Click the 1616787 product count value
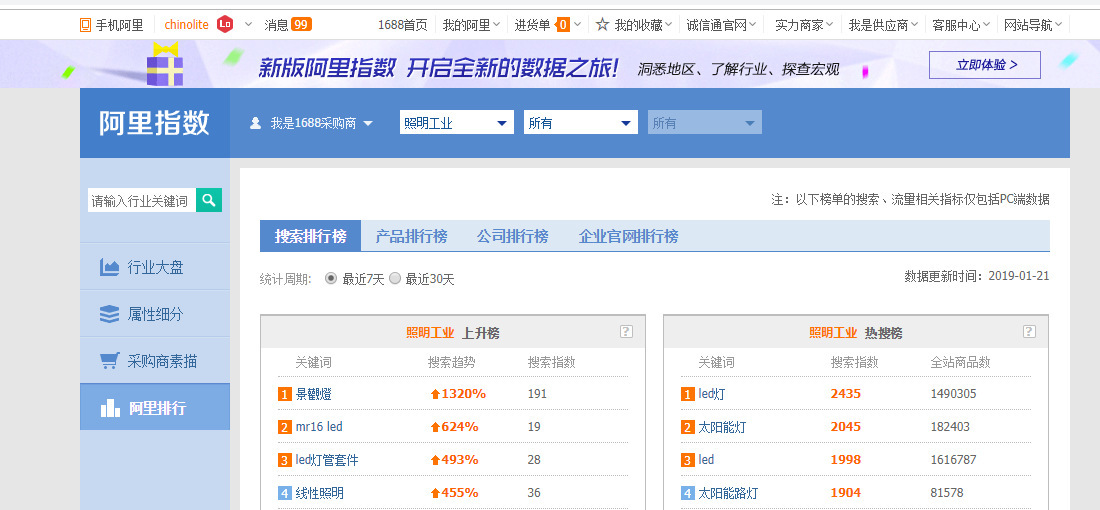This screenshot has width=1100, height=510. pos(953,459)
